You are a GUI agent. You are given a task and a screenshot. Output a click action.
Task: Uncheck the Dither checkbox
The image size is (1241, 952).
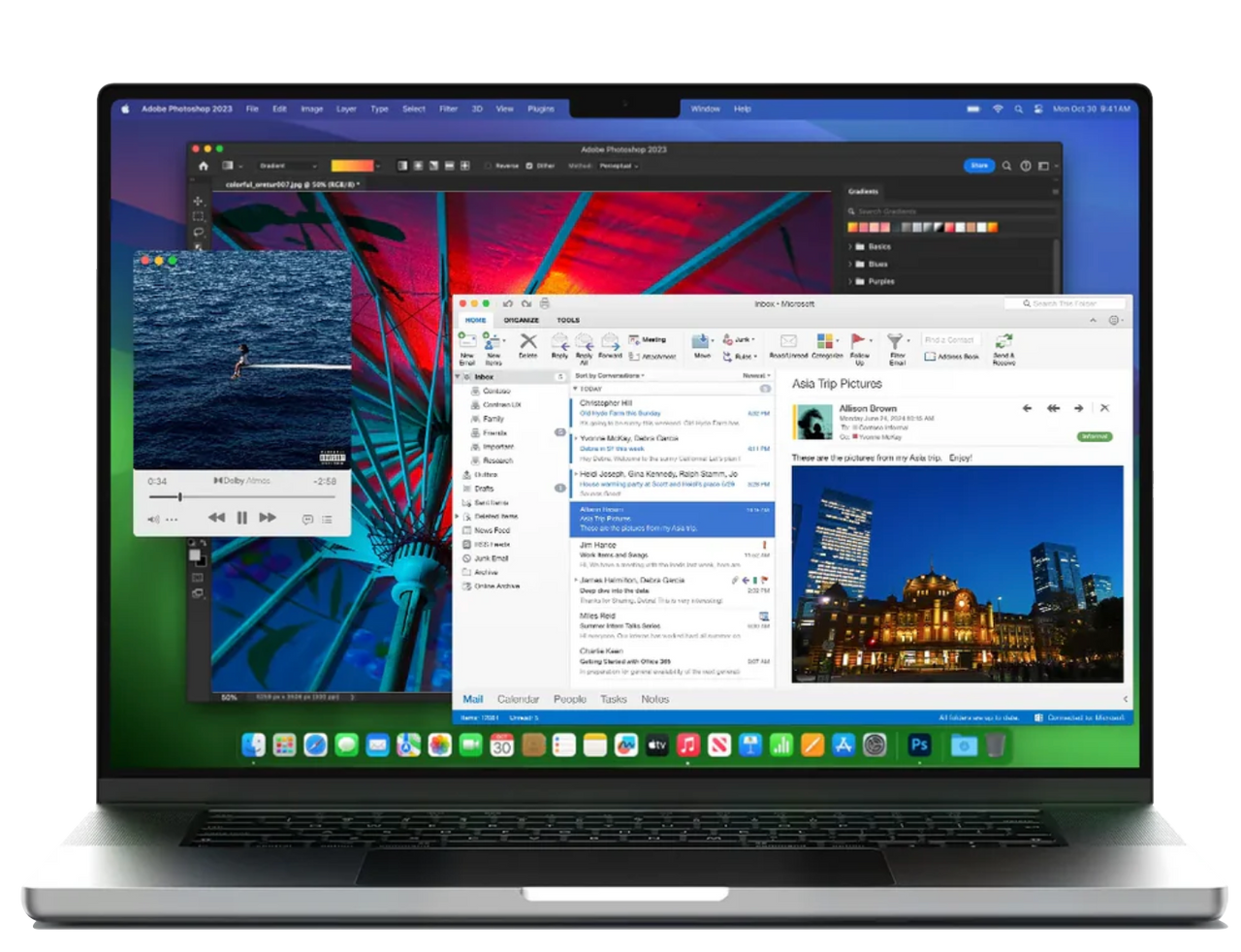[x=529, y=166]
